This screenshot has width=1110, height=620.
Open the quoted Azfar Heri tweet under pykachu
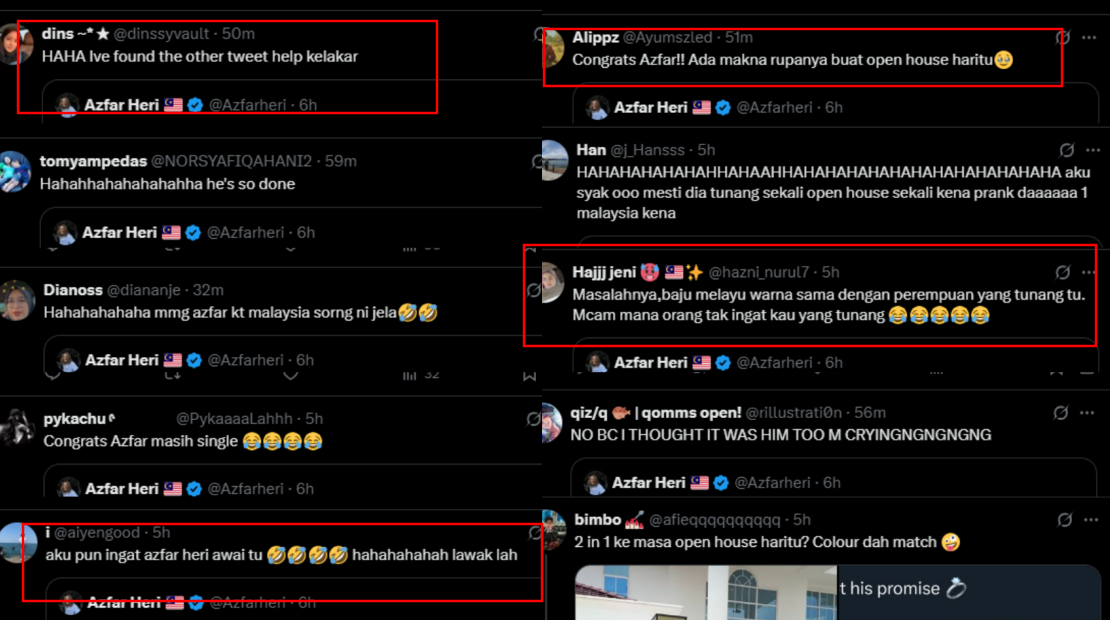293,486
